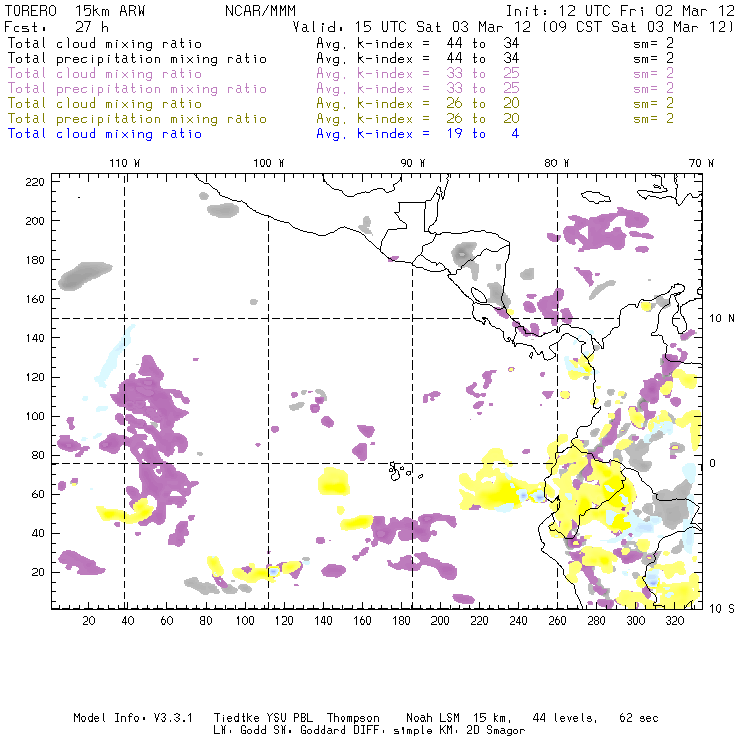The image size is (740, 740).
Task: Click the olive 'Total cloud mixing ratio' legend label
Action: (x=105, y=104)
